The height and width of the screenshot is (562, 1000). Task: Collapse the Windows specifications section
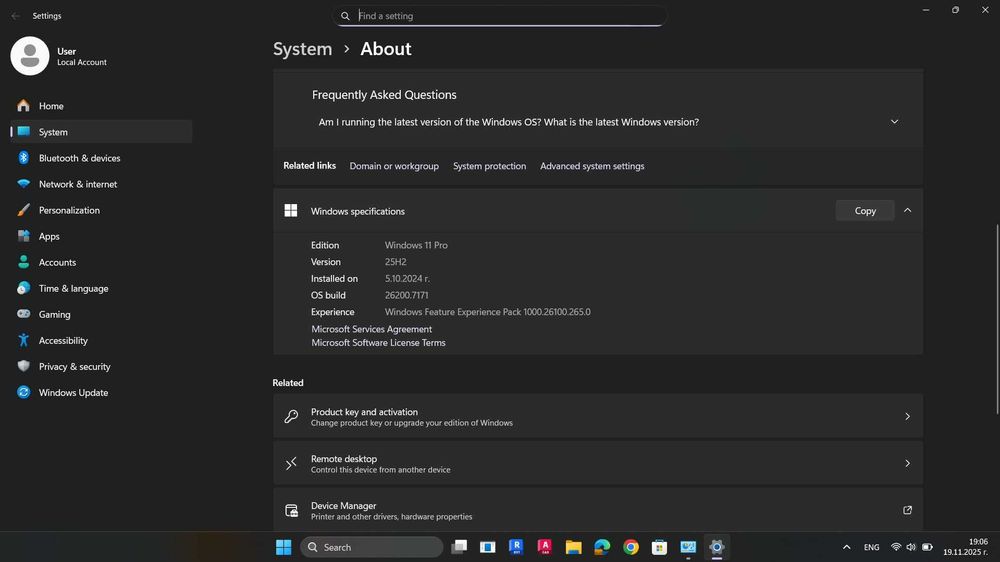[908, 211]
